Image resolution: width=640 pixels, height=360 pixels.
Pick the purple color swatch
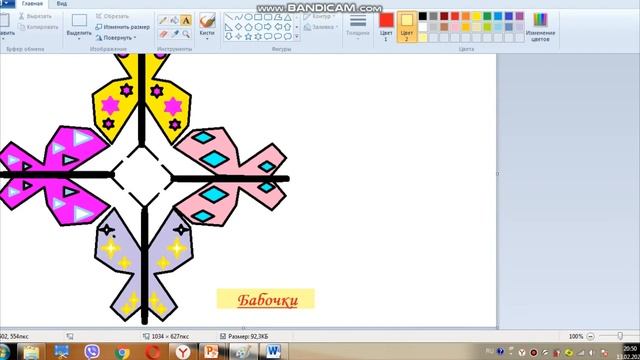519,16
